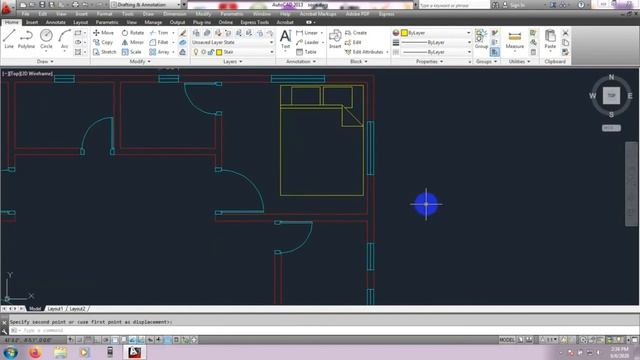Expand the Layers panel
This screenshot has height=360, width=640.
[x=233, y=61]
